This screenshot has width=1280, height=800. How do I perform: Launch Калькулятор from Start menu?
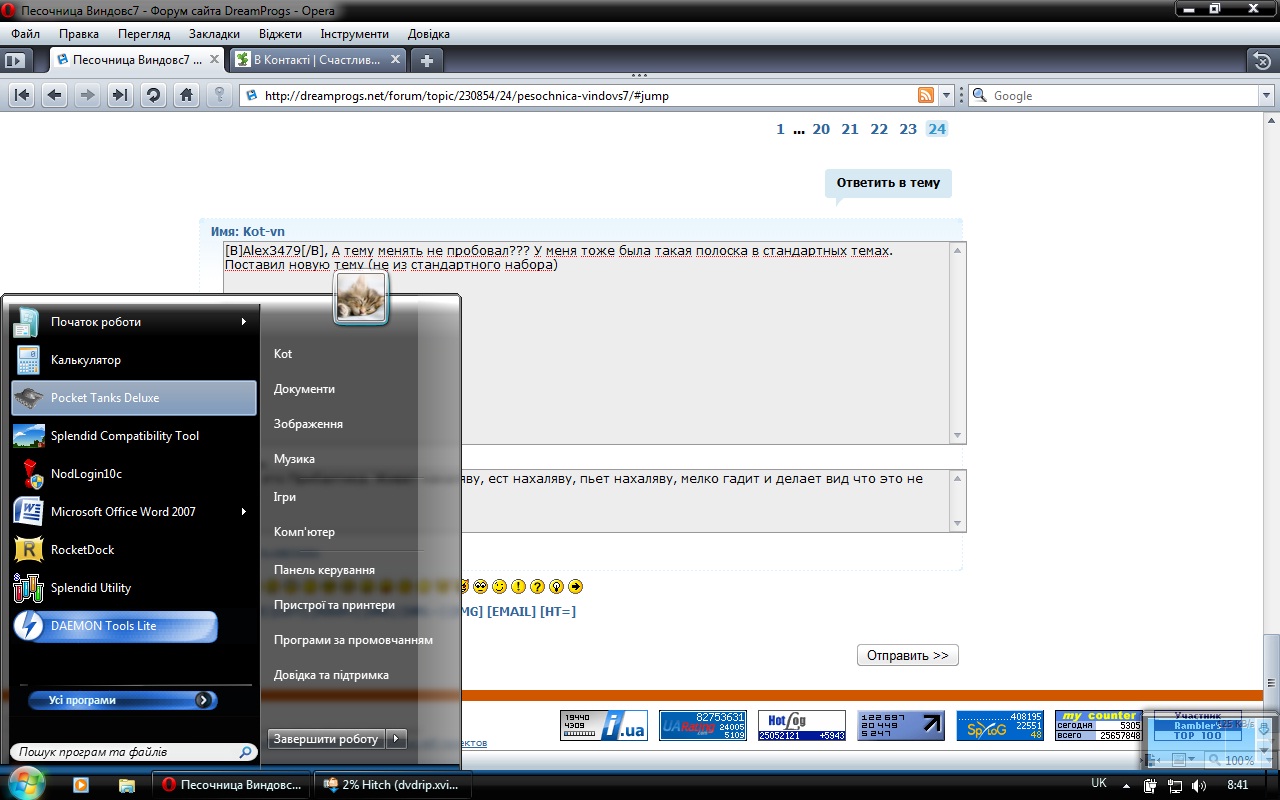coord(133,360)
